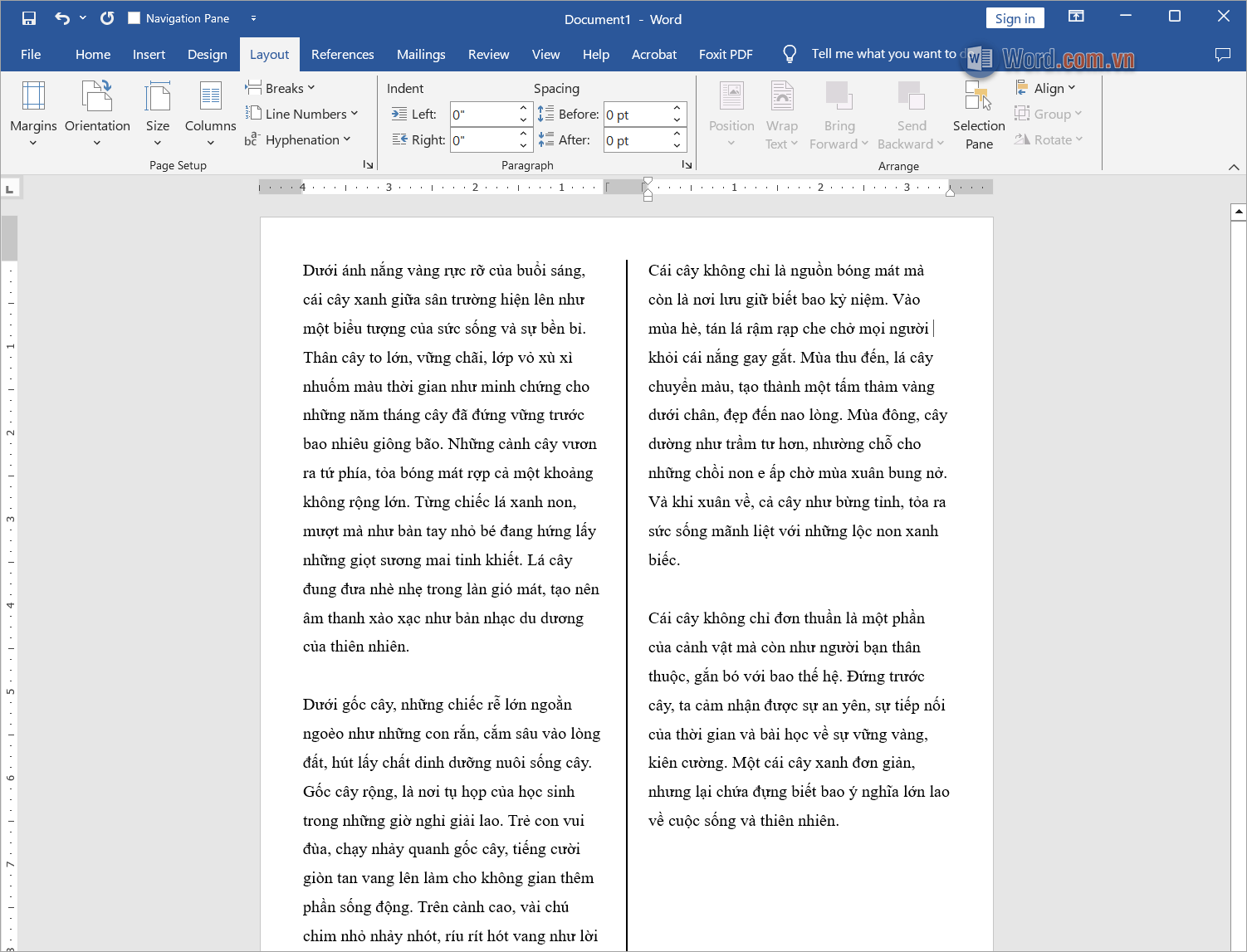Click the Spacing Before icon
This screenshot has width=1247, height=952.
545,114
